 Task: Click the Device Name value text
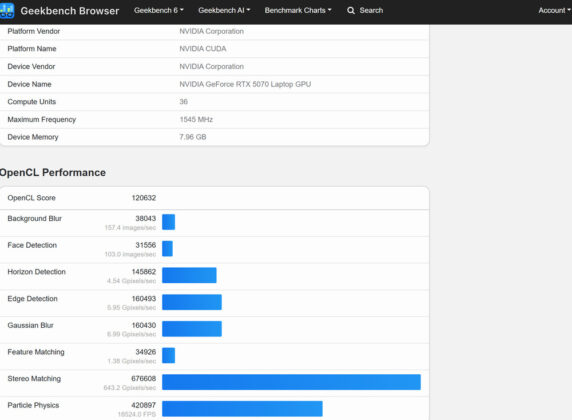tap(245, 84)
